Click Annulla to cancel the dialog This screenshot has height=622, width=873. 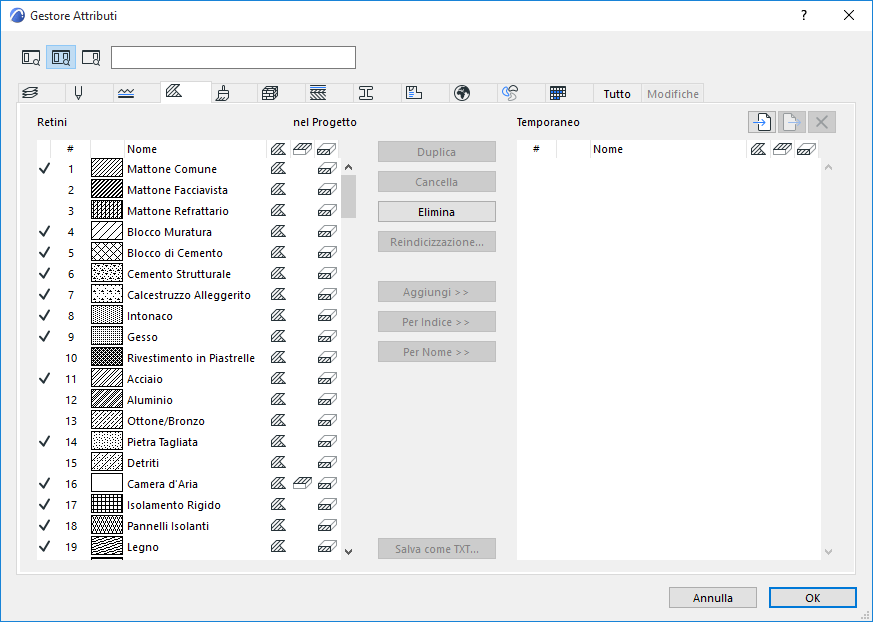(x=712, y=598)
